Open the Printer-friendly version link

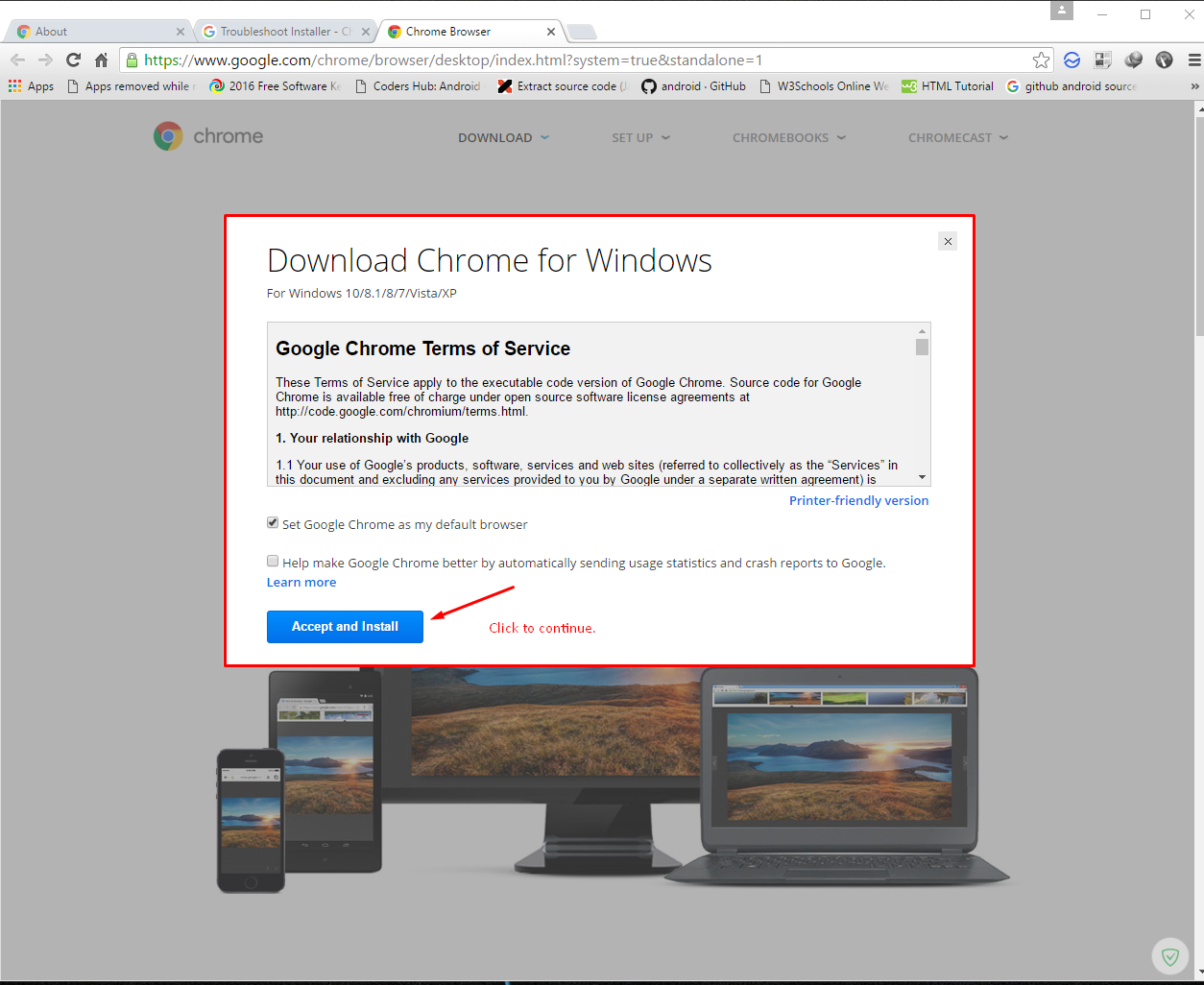click(x=858, y=500)
